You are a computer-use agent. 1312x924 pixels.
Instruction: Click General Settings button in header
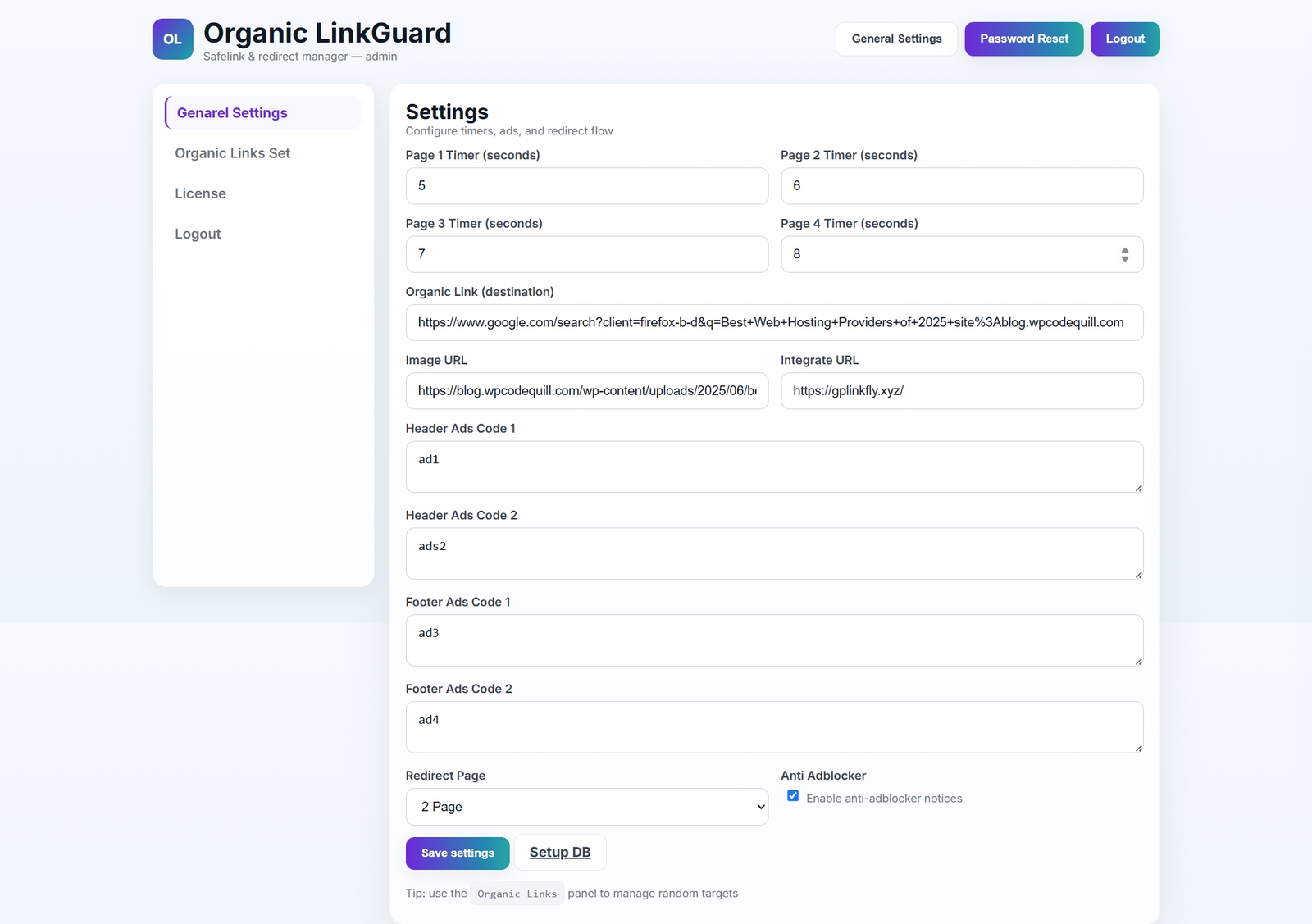tap(896, 39)
